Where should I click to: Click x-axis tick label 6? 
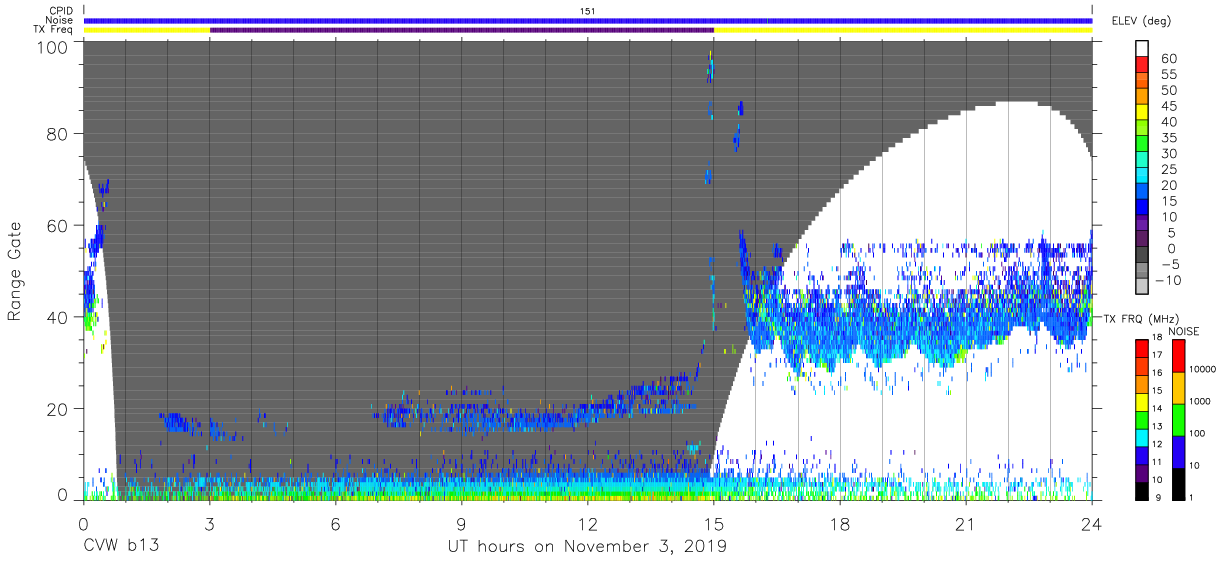pyautogui.click(x=335, y=523)
